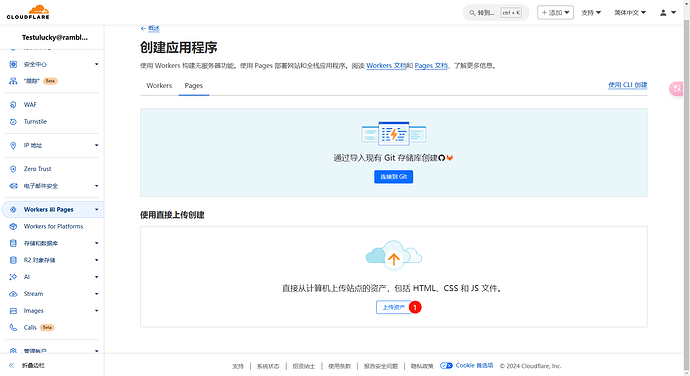Open the 招贤纳士 careers footer link

[x=304, y=366]
